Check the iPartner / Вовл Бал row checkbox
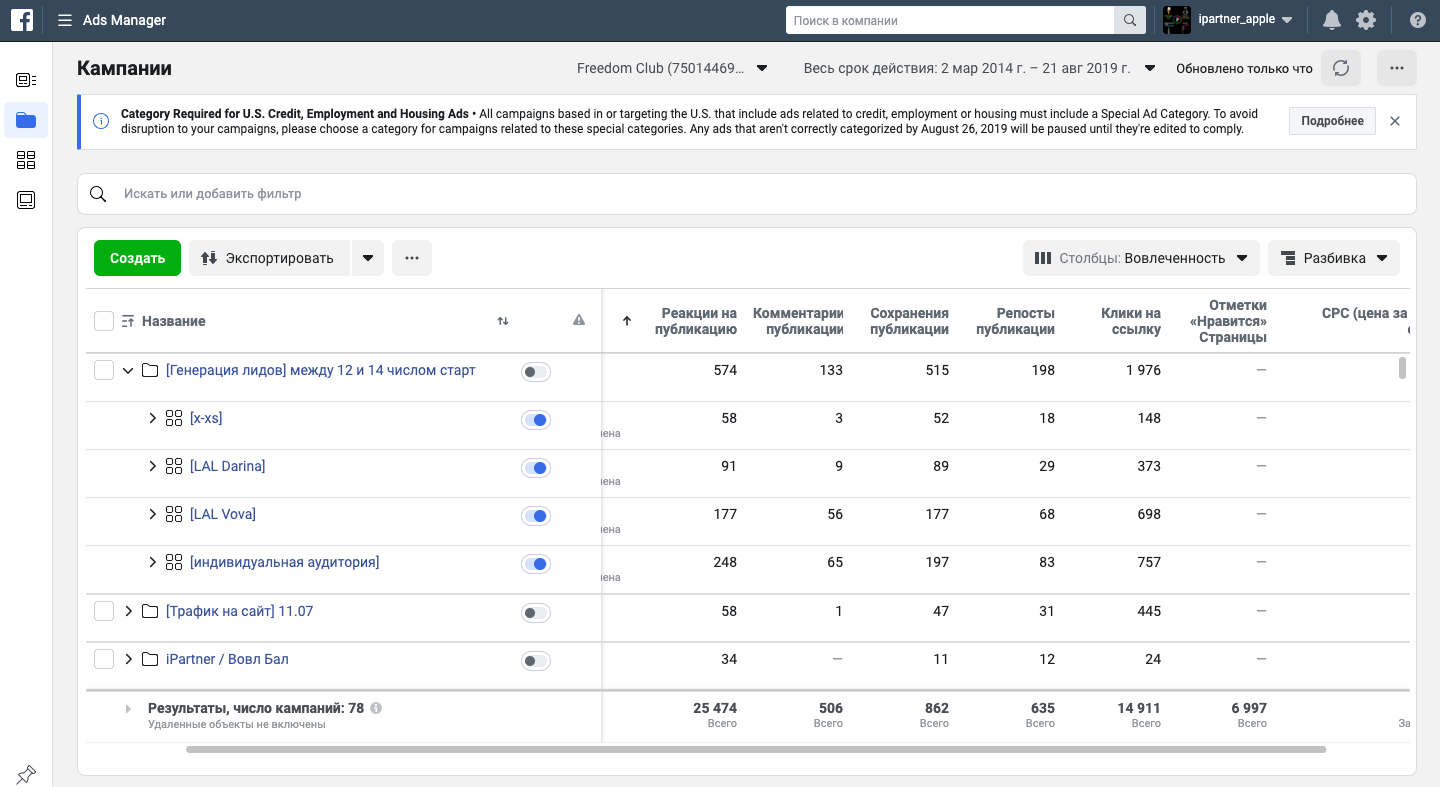Image resolution: width=1440 pixels, height=787 pixels. coord(104,659)
